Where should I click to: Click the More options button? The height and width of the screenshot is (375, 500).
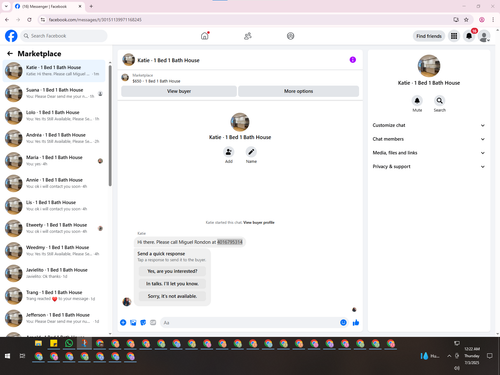coord(298,91)
